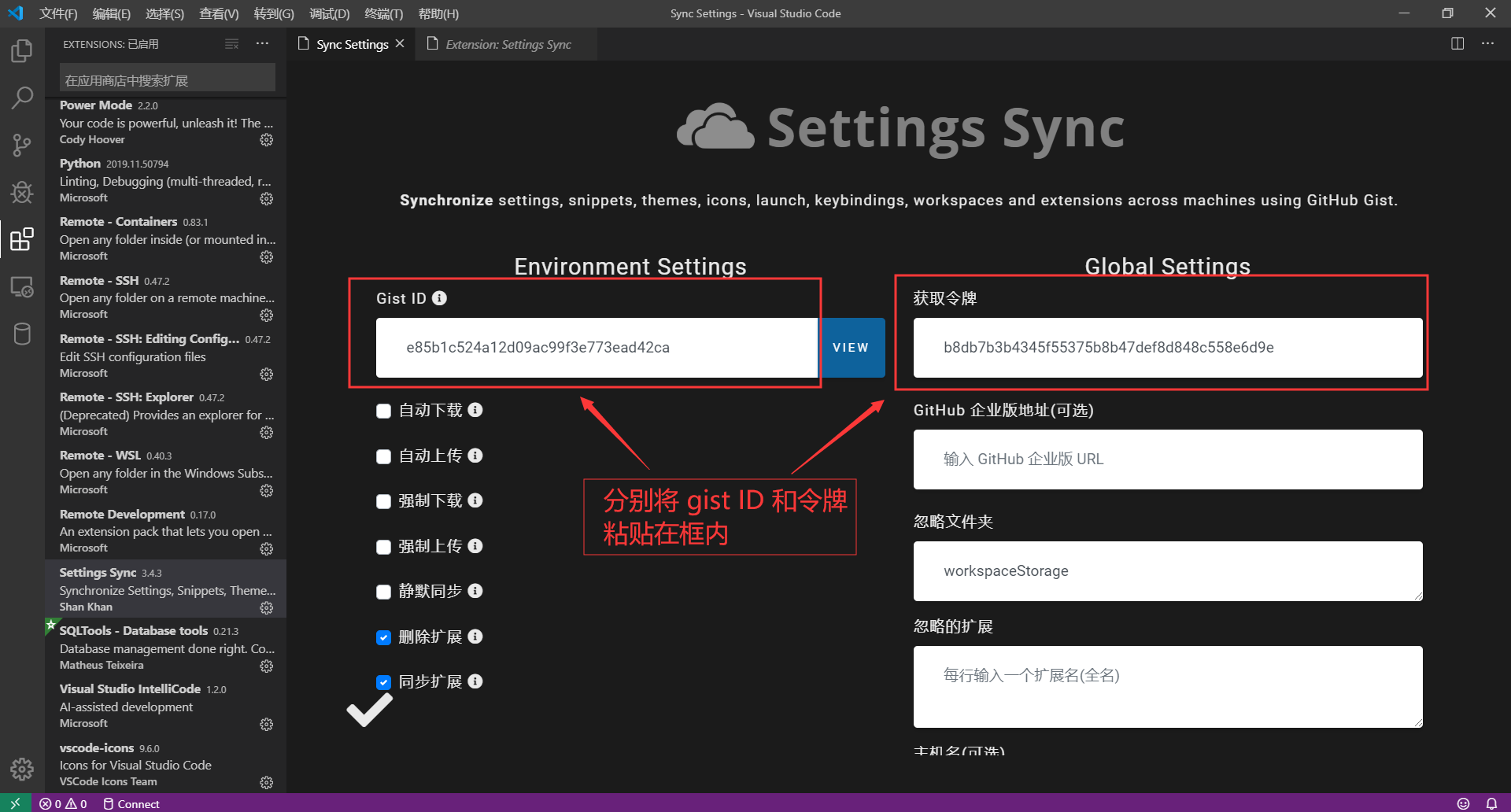
Task: Open manage gear for Remote - SSH: Editing Config
Action: pos(267,374)
